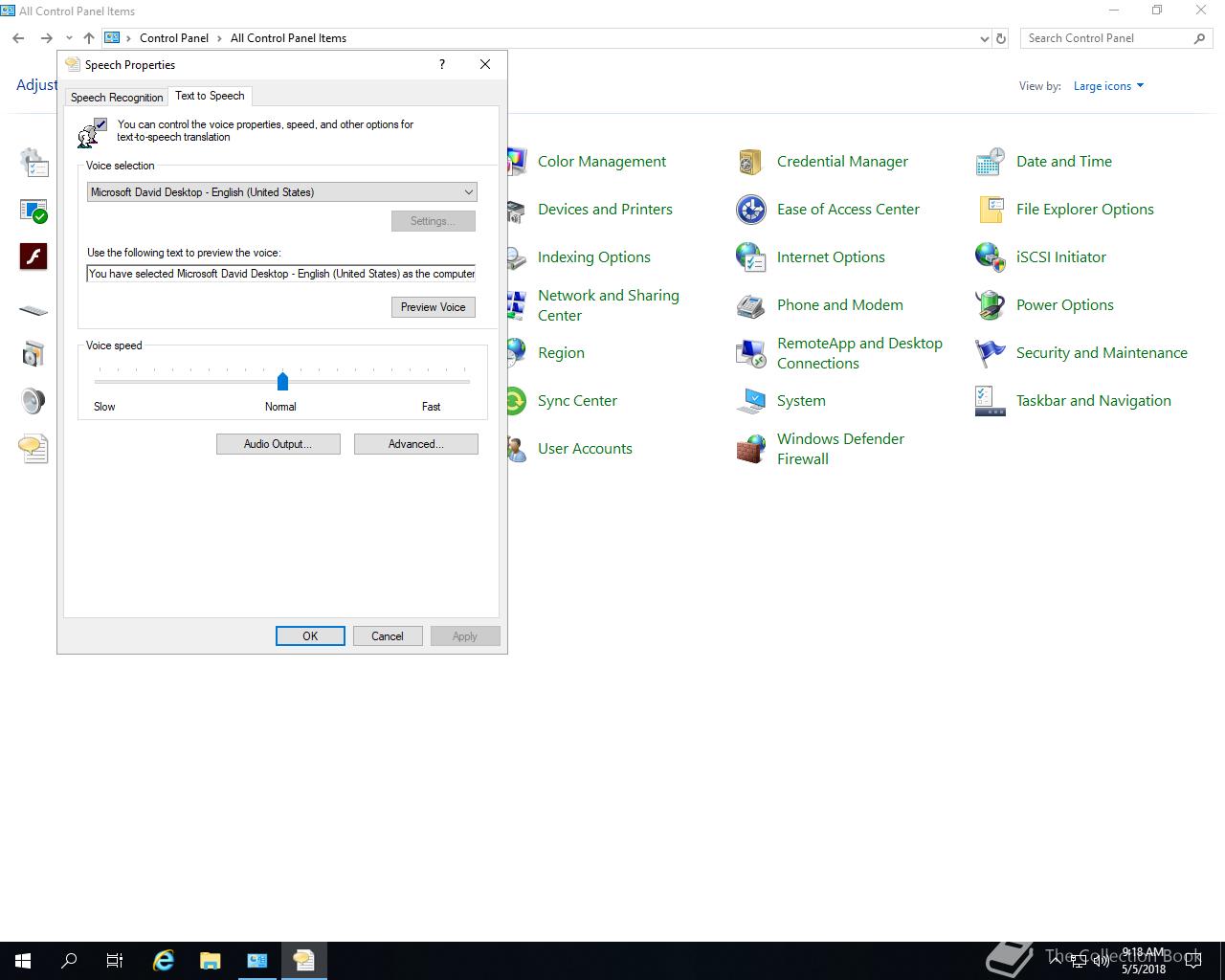
Task: Refresh the Control Panel address bar
Action: pyautogui.click(x=1001, y=38)
